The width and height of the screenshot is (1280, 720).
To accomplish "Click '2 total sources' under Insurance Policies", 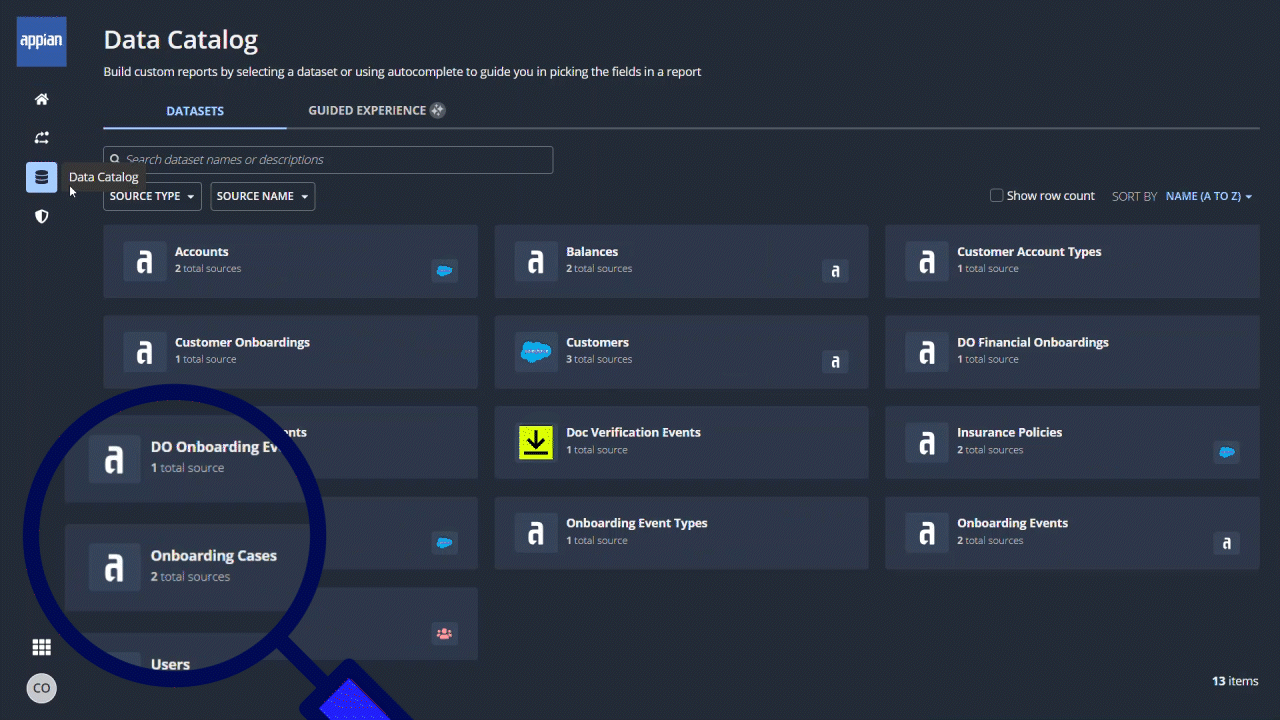I will click(990, 450).
